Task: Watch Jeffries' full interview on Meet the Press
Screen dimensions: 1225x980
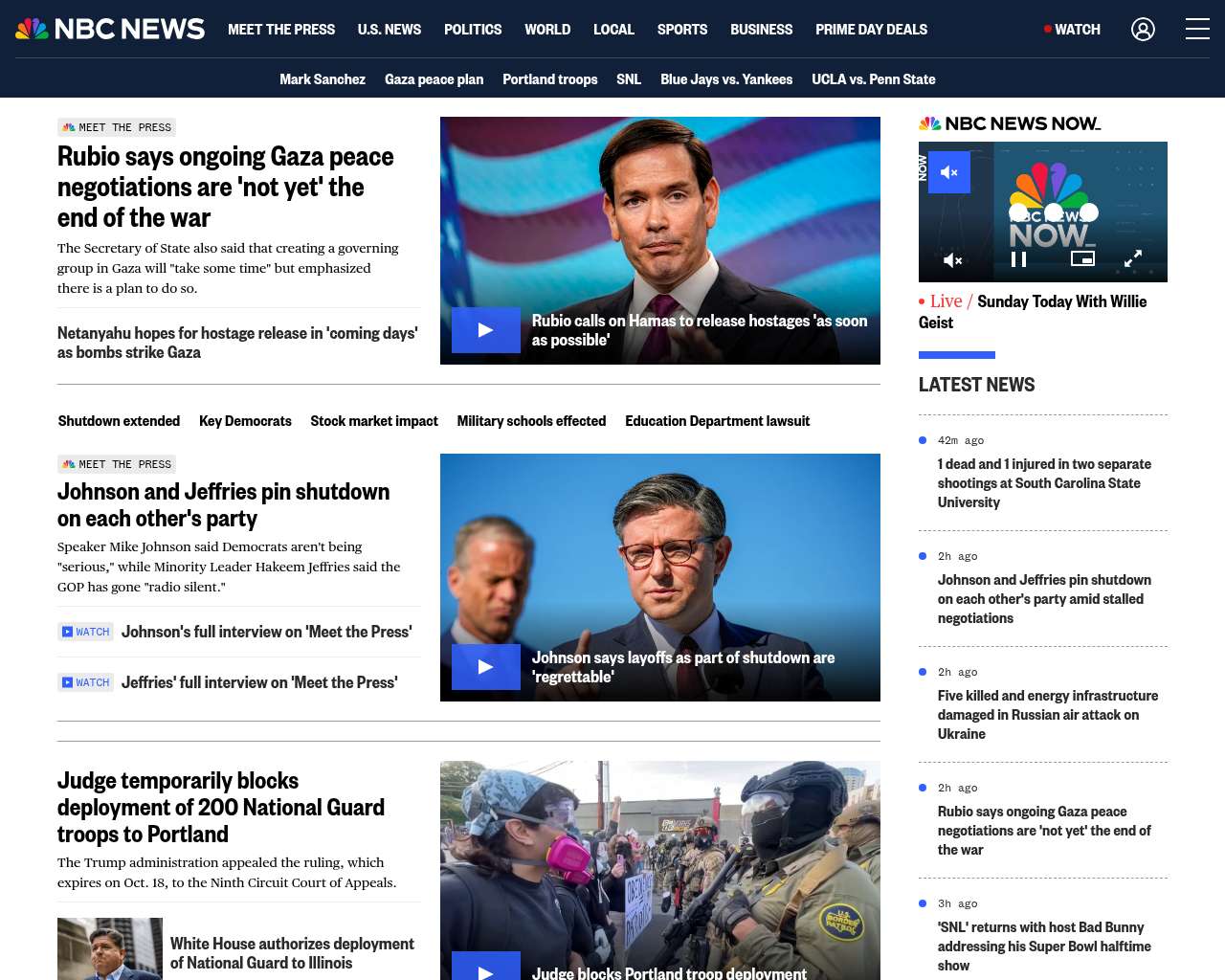Action: pyautogui.click(x=259, y=682)
